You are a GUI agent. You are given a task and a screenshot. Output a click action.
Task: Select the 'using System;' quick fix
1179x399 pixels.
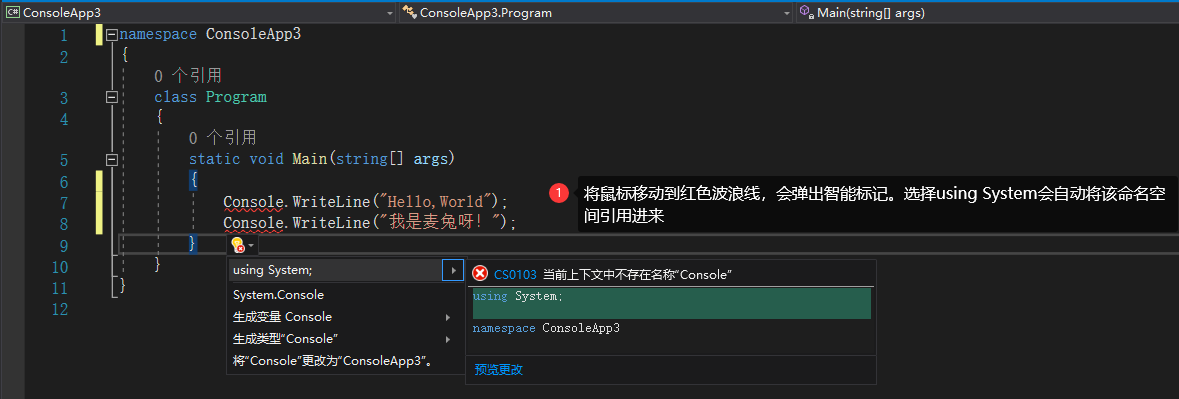pos(335,271)
